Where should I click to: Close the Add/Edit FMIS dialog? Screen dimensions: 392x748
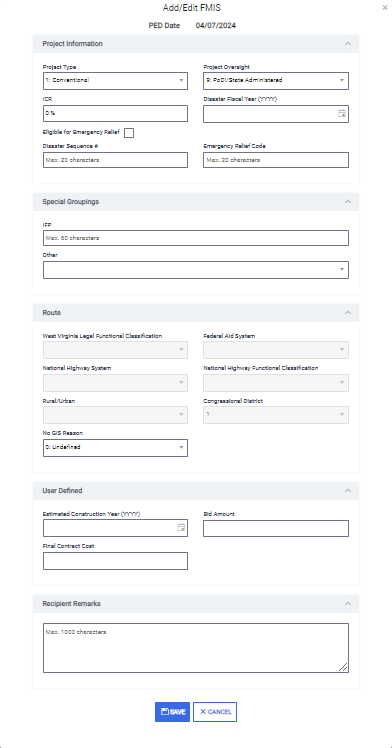[385, 8]
